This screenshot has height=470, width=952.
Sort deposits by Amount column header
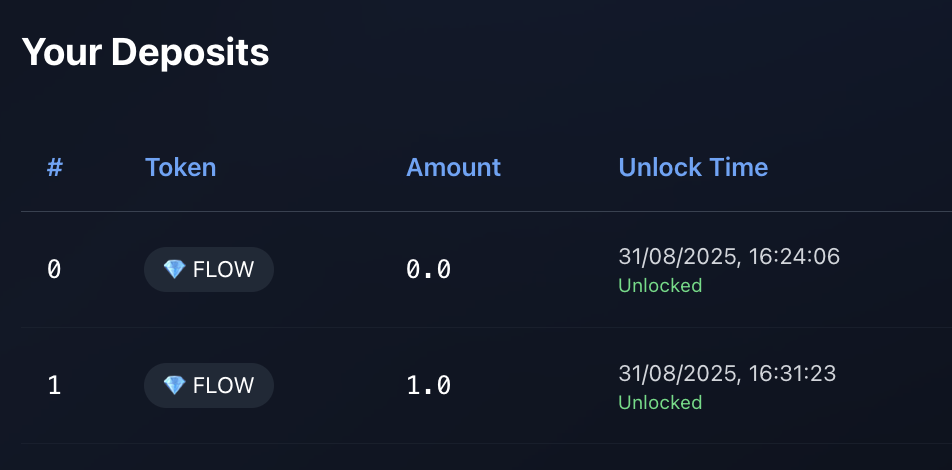453,167
